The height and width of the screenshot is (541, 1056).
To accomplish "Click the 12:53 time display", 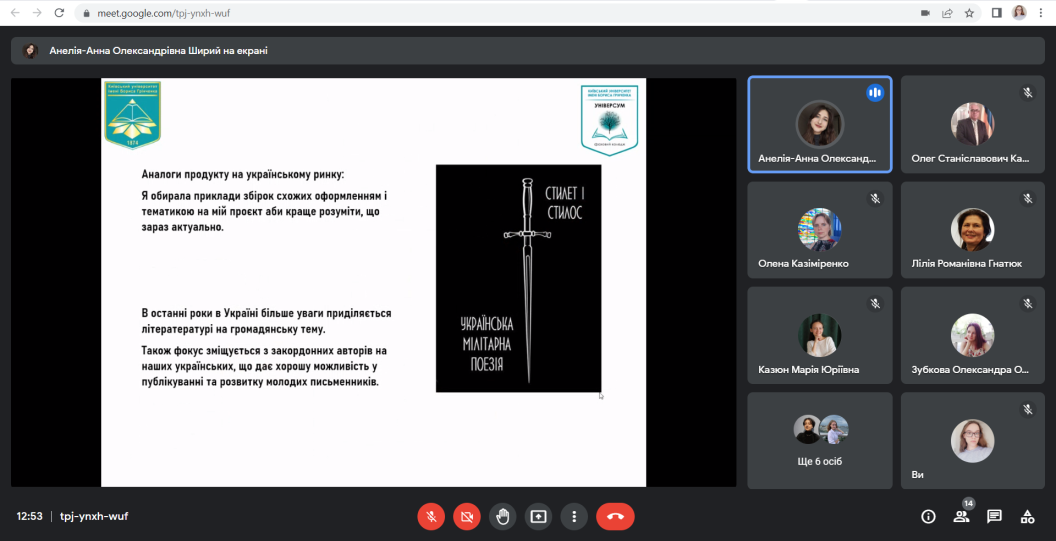I will (x=30, y=517).
